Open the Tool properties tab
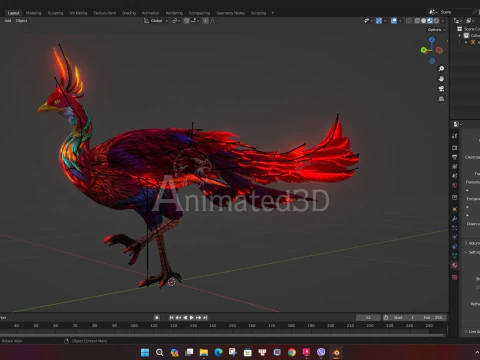Image resolution: width=480 pixels, height=360 pixels. pyautogui.click(x=454, y=136)
